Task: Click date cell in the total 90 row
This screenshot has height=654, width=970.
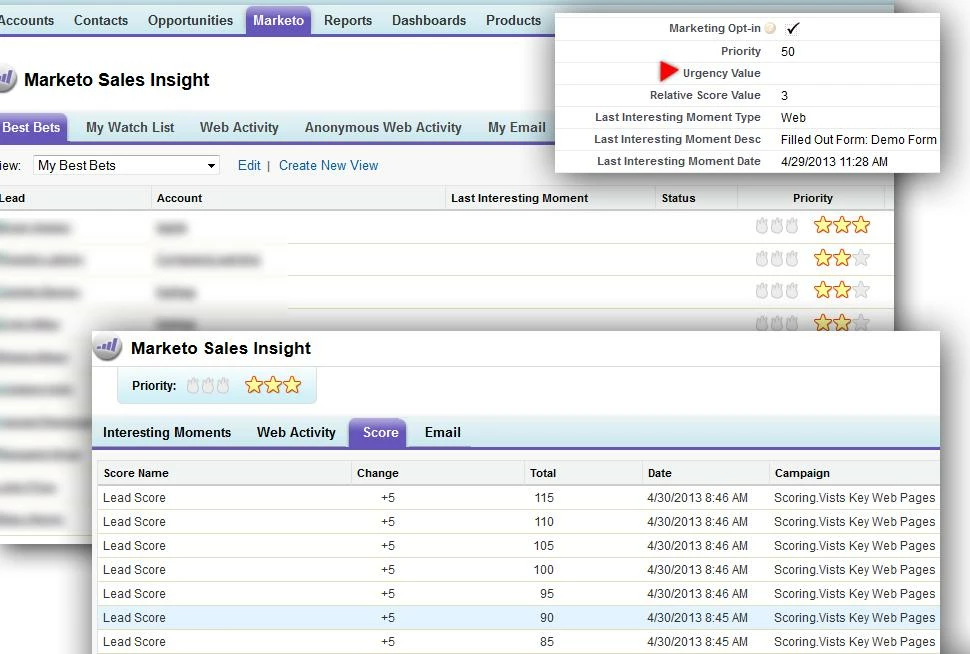Action: (697, 617)
